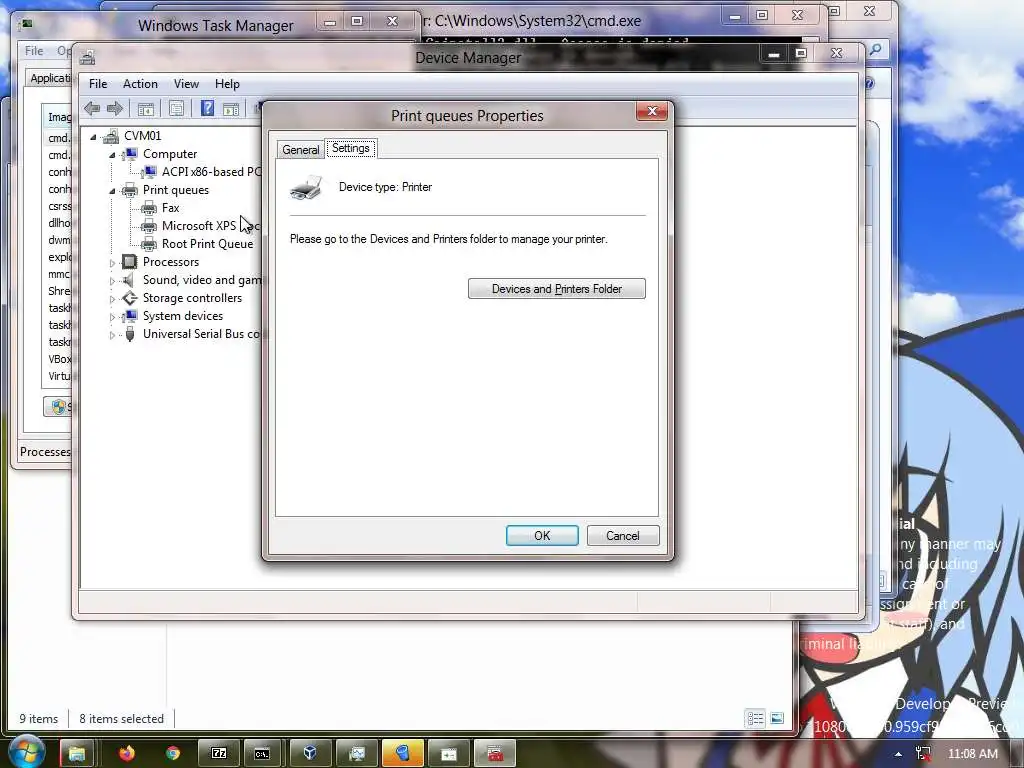Click OK in Print queues Properties
The image size is (1024, 768).
point(542,536)
